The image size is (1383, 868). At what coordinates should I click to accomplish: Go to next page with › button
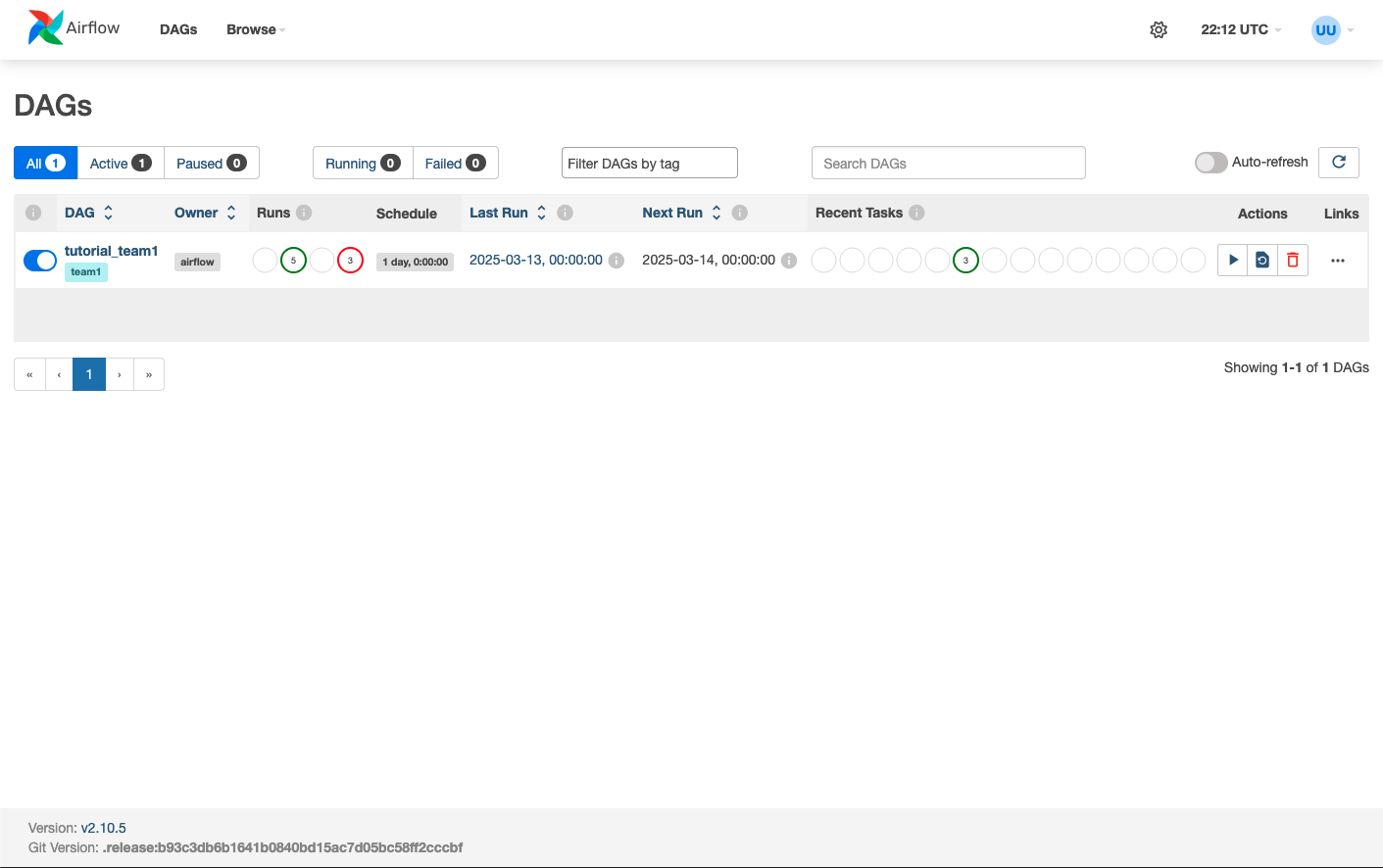(x=120, y=374)
